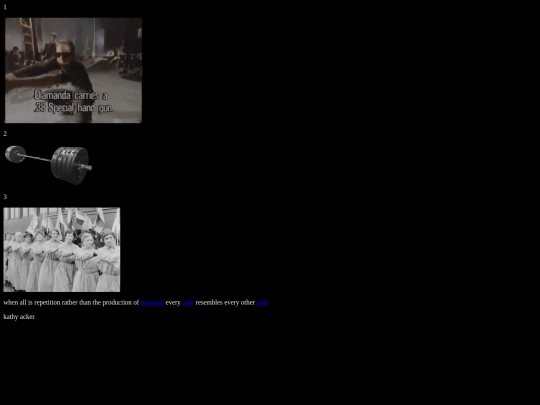Click the phrase 'when all is repetition'

coord(32,303)
